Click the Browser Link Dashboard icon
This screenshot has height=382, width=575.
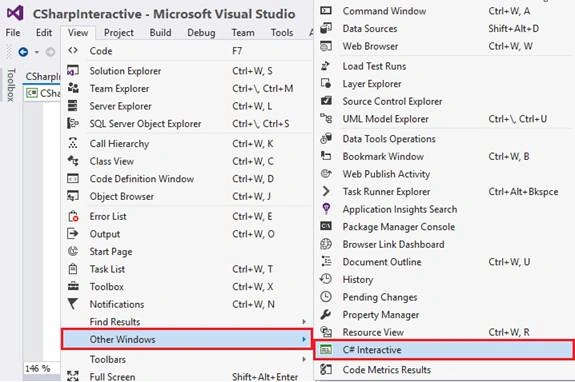pyautogui.click(x=326, y=244)
